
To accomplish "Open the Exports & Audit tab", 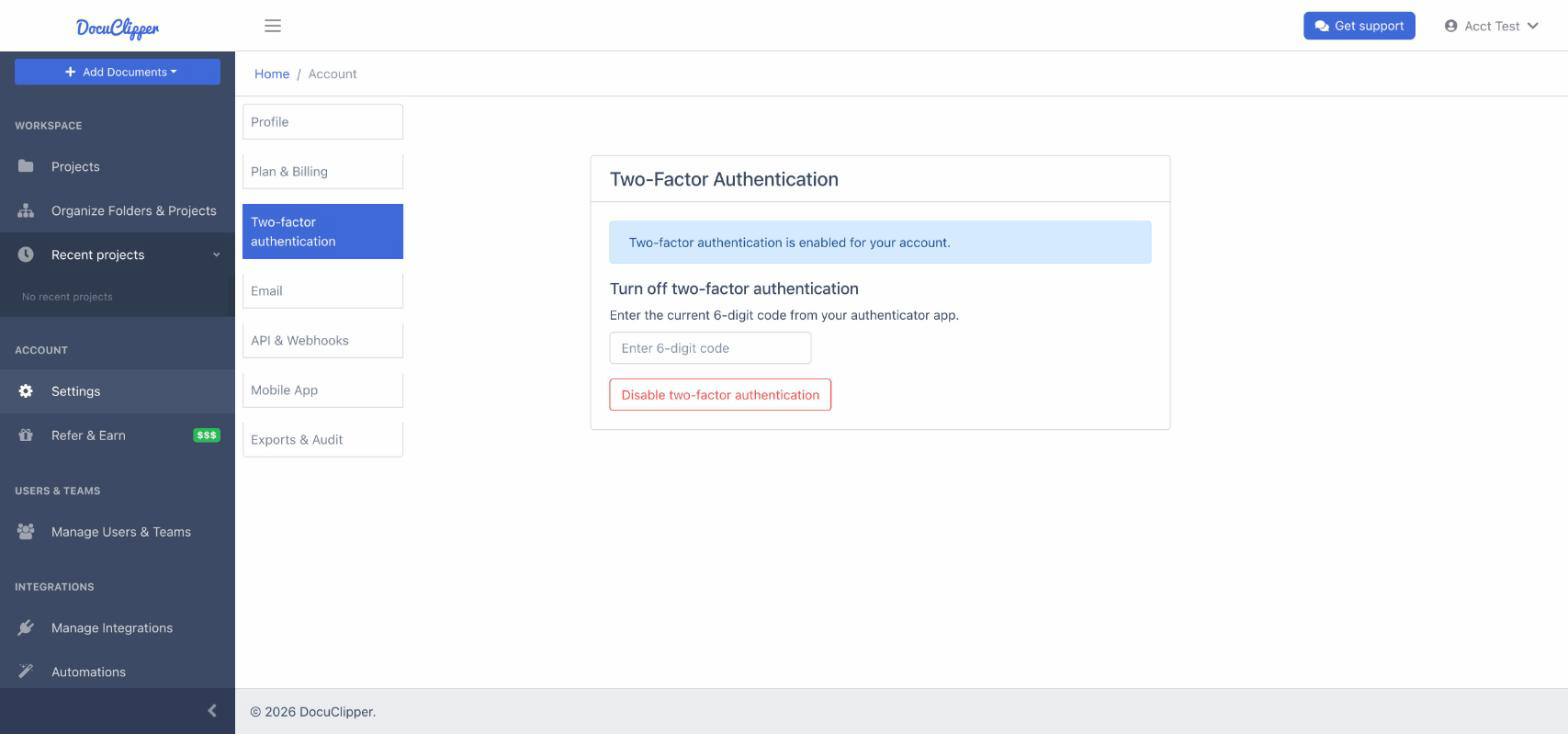I will point(323,440).
